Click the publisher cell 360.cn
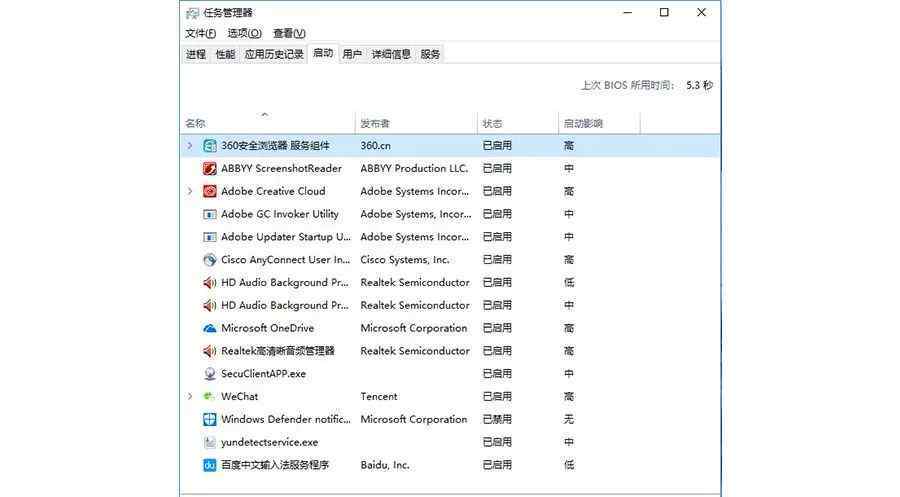This screenshot has height=497, width=900. [x=375, y=146]
